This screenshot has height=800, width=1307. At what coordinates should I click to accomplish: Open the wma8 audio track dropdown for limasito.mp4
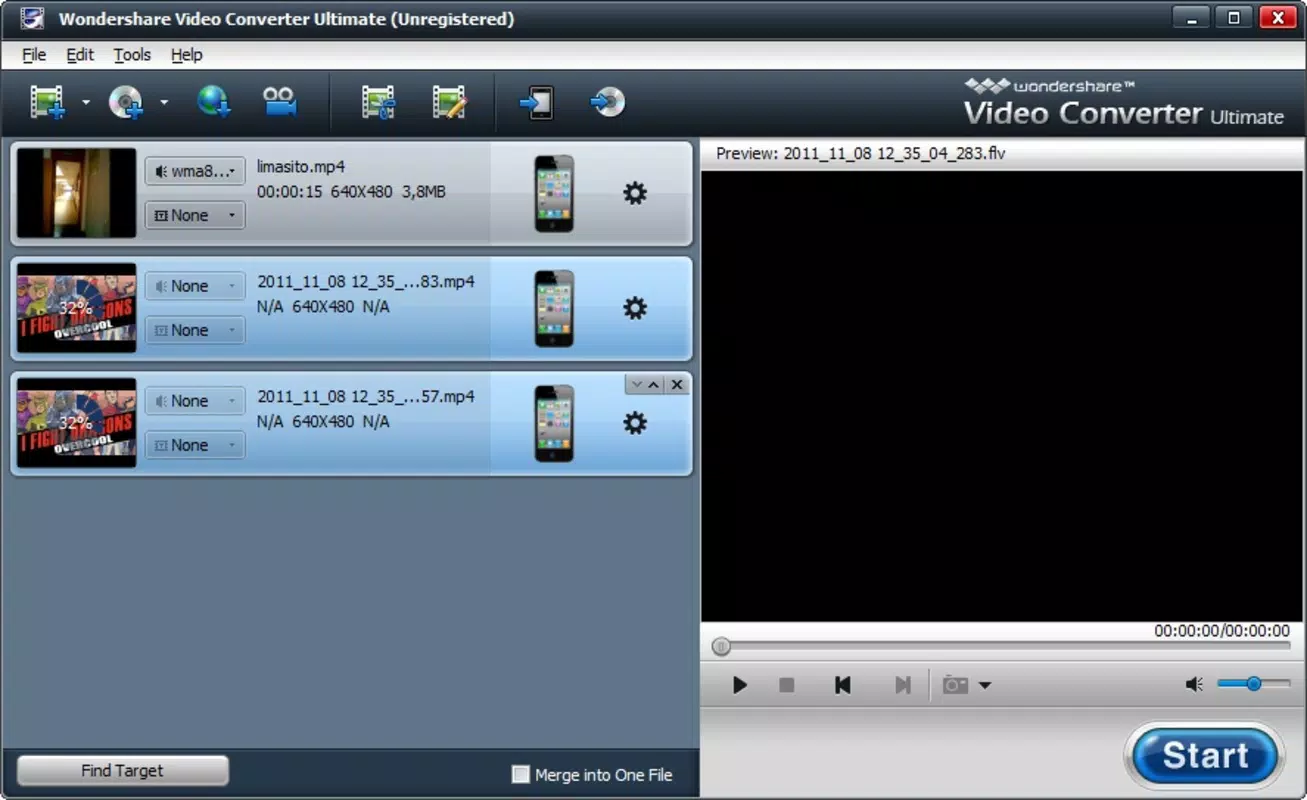195,171
